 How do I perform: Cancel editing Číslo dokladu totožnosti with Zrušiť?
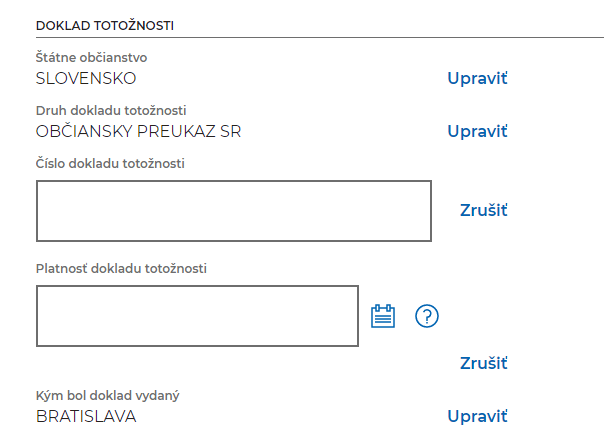tap(484, 210)
